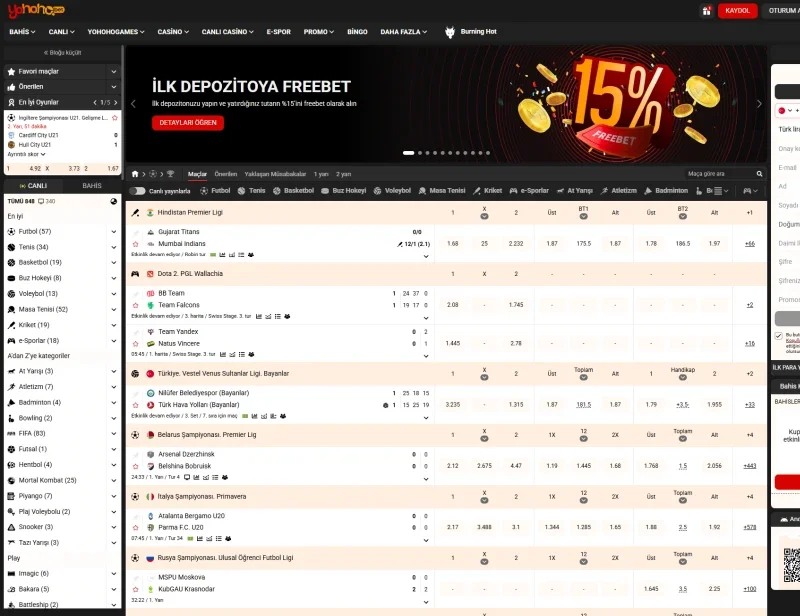
Task: Switch to the Önerilen tab
Action: (226, 174)
